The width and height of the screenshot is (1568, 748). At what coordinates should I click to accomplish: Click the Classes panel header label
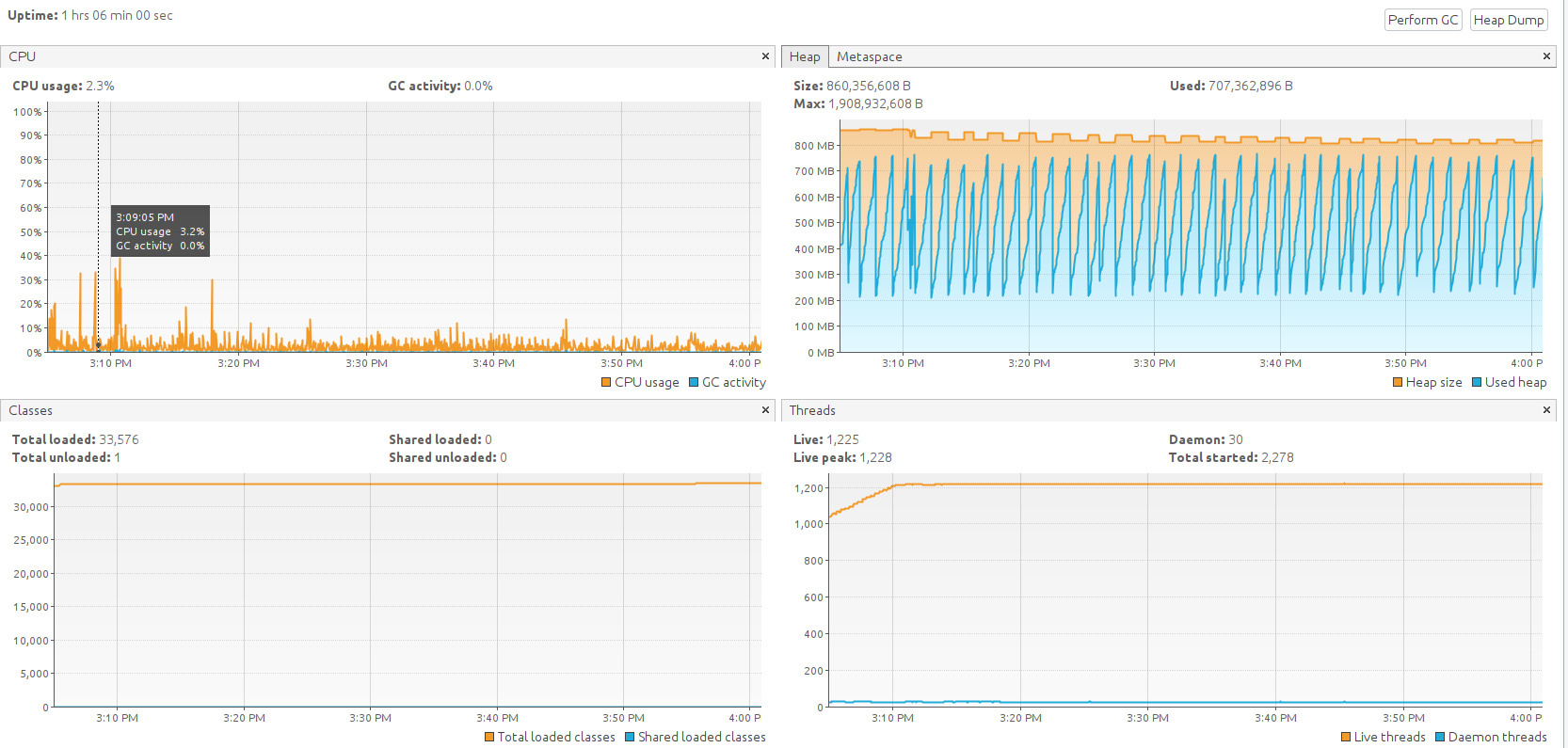pos(30,410)
